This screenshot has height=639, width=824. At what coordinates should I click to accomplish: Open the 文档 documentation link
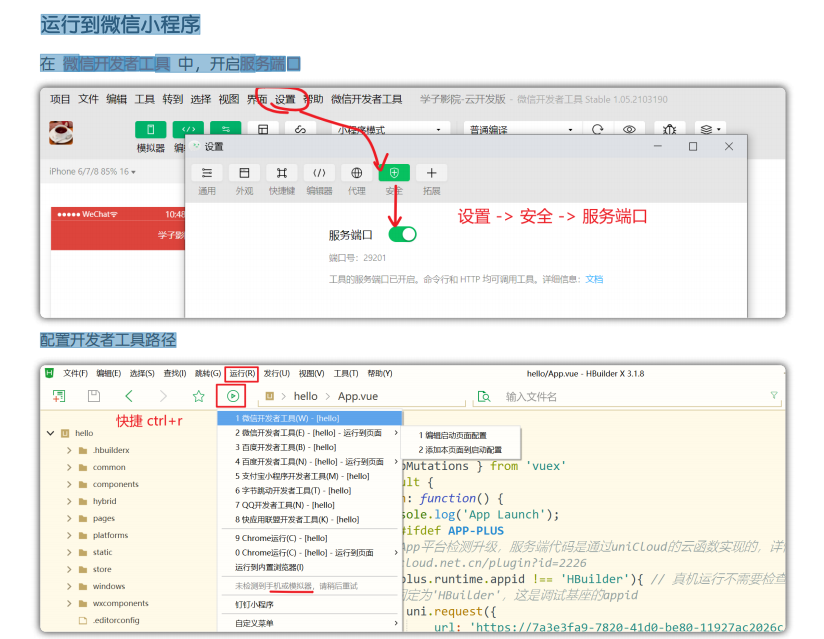[594, 279]
